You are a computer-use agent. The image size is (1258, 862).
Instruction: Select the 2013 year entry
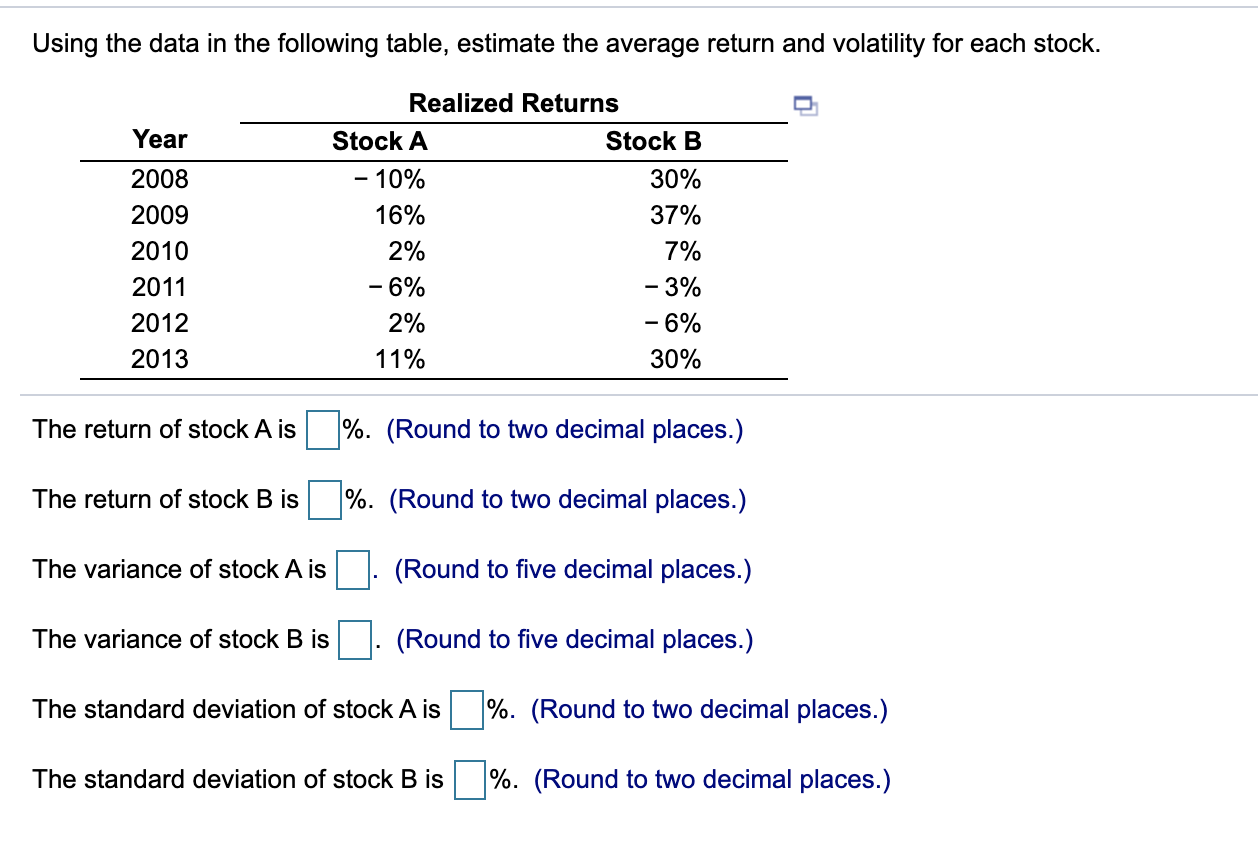(x=160, y=358)
